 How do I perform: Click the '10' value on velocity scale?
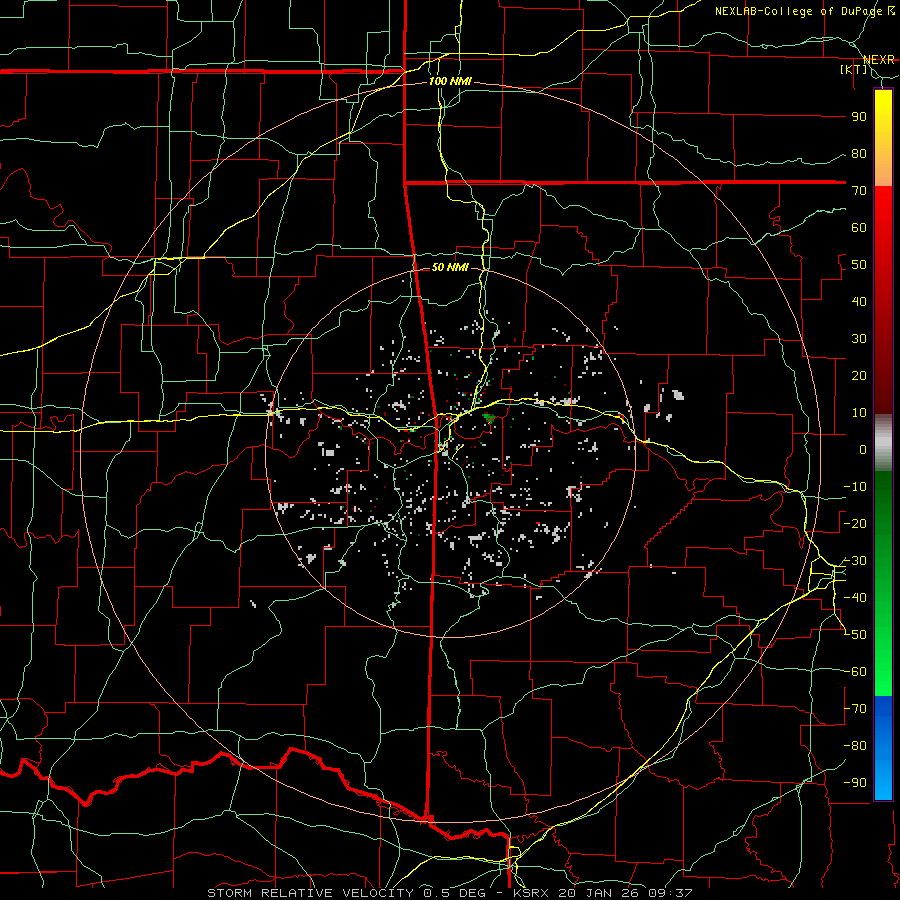[859, 413]
